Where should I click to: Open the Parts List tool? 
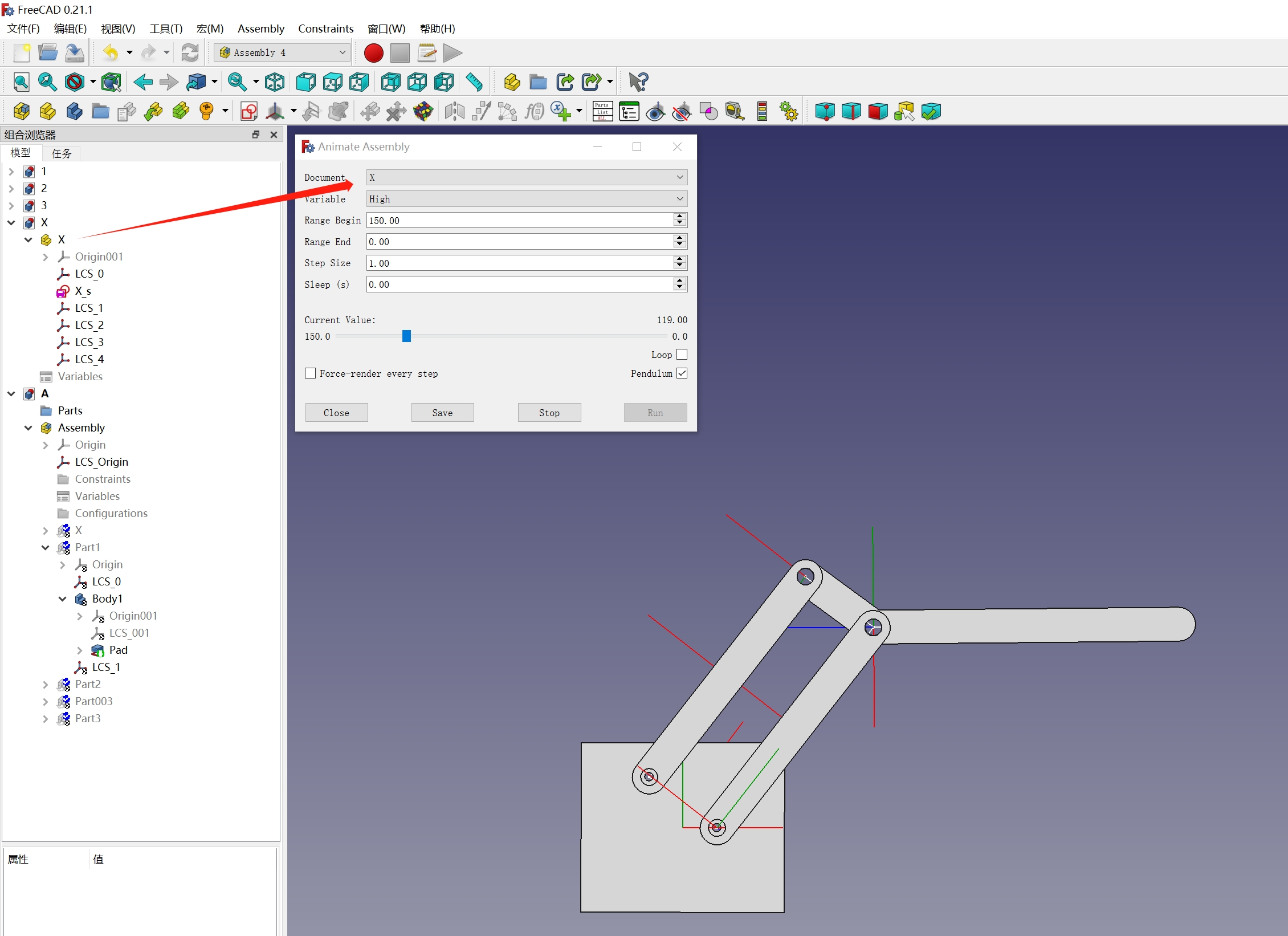(602, 111)
